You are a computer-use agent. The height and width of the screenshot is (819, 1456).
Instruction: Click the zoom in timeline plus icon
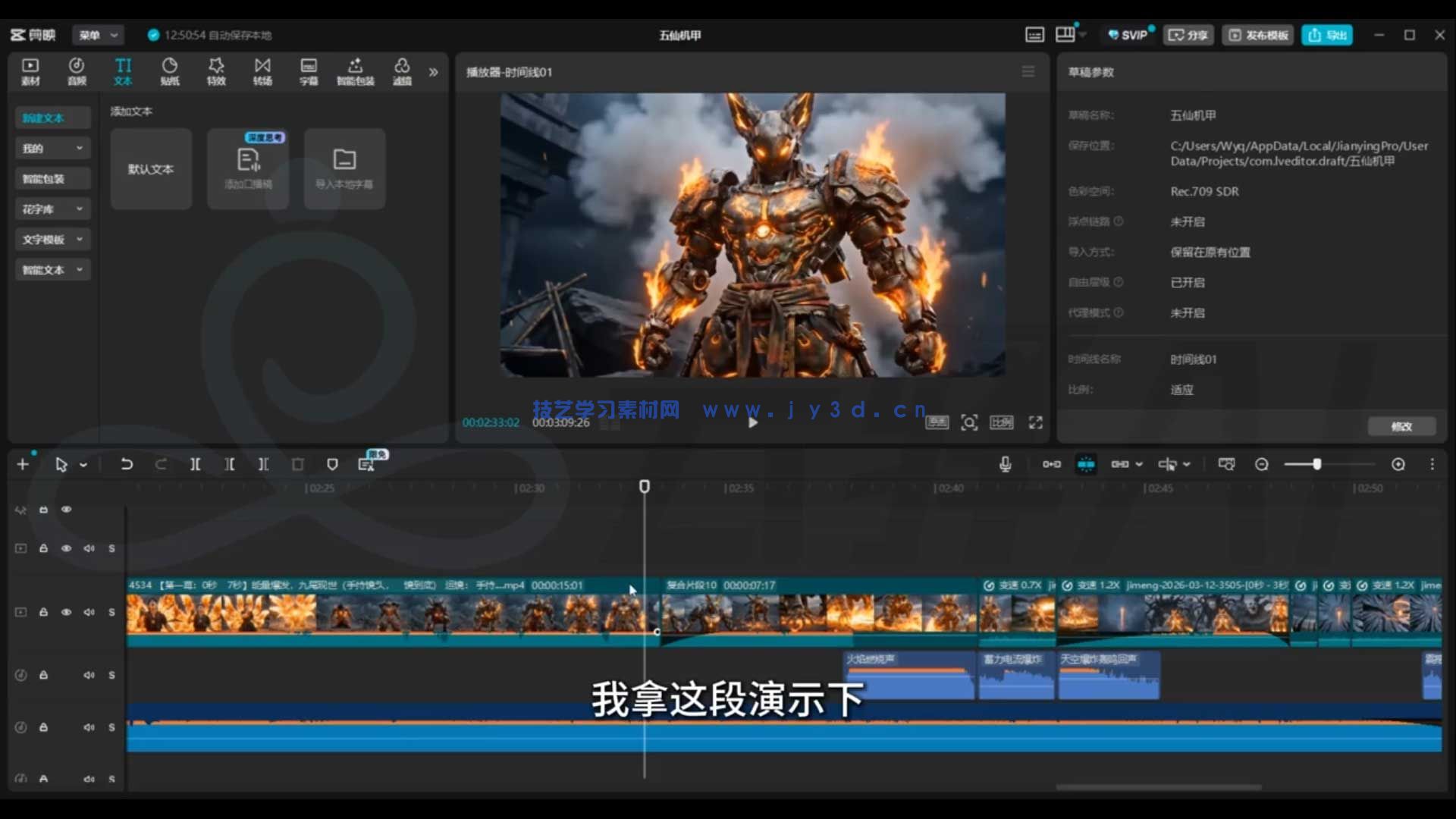[x=1398, y=464]
